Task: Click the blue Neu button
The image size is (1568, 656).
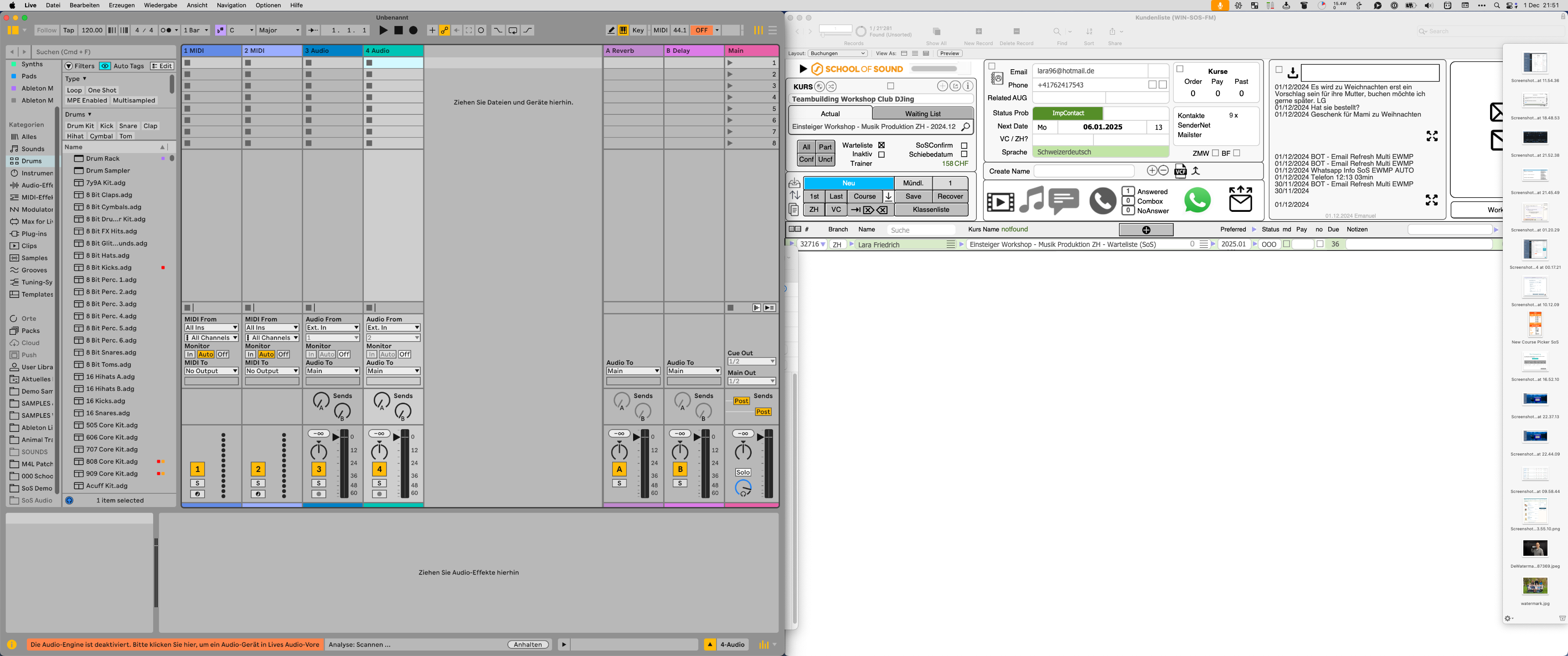Action: tap(849, 183)
